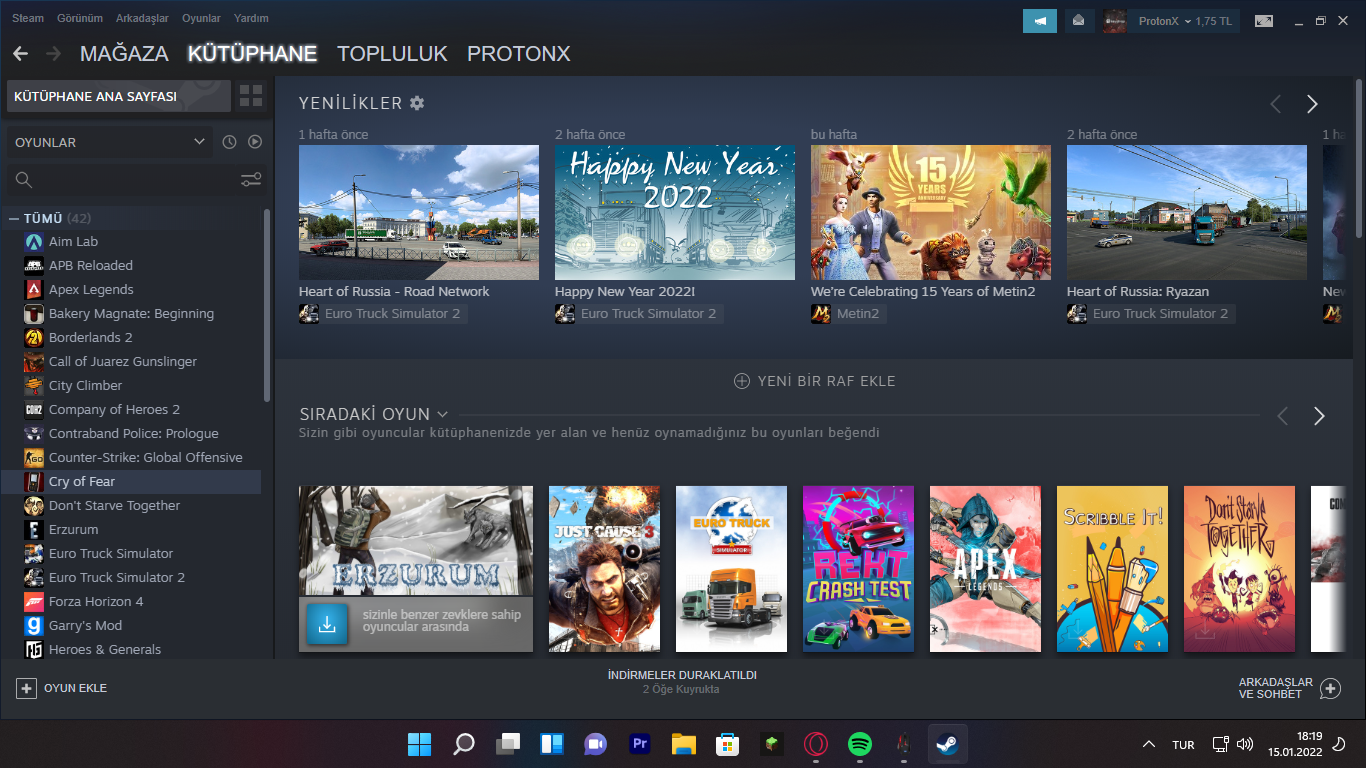Switch to the Topluluk tab

392,54
